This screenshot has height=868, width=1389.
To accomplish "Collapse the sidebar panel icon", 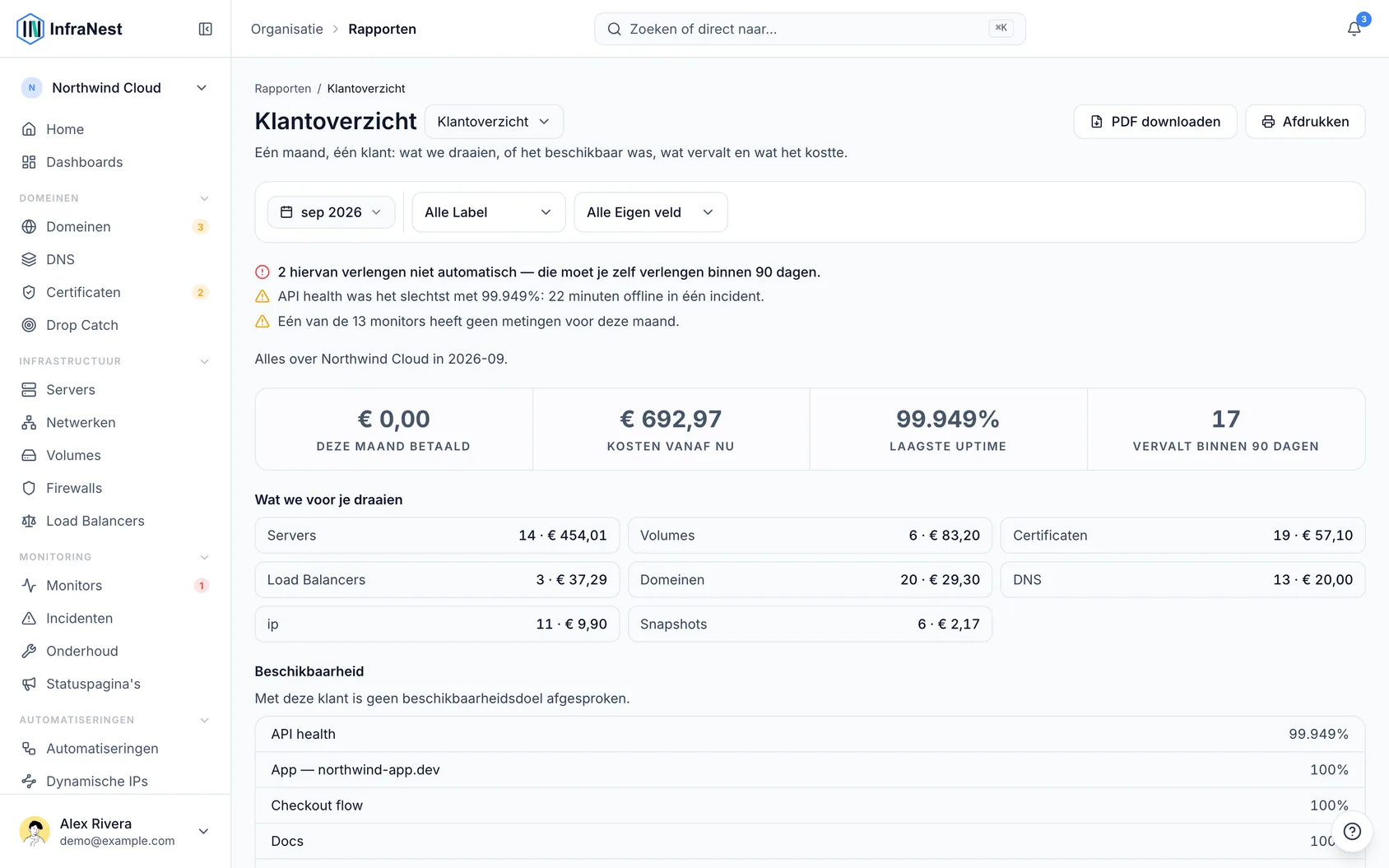I will click(206, 29).
